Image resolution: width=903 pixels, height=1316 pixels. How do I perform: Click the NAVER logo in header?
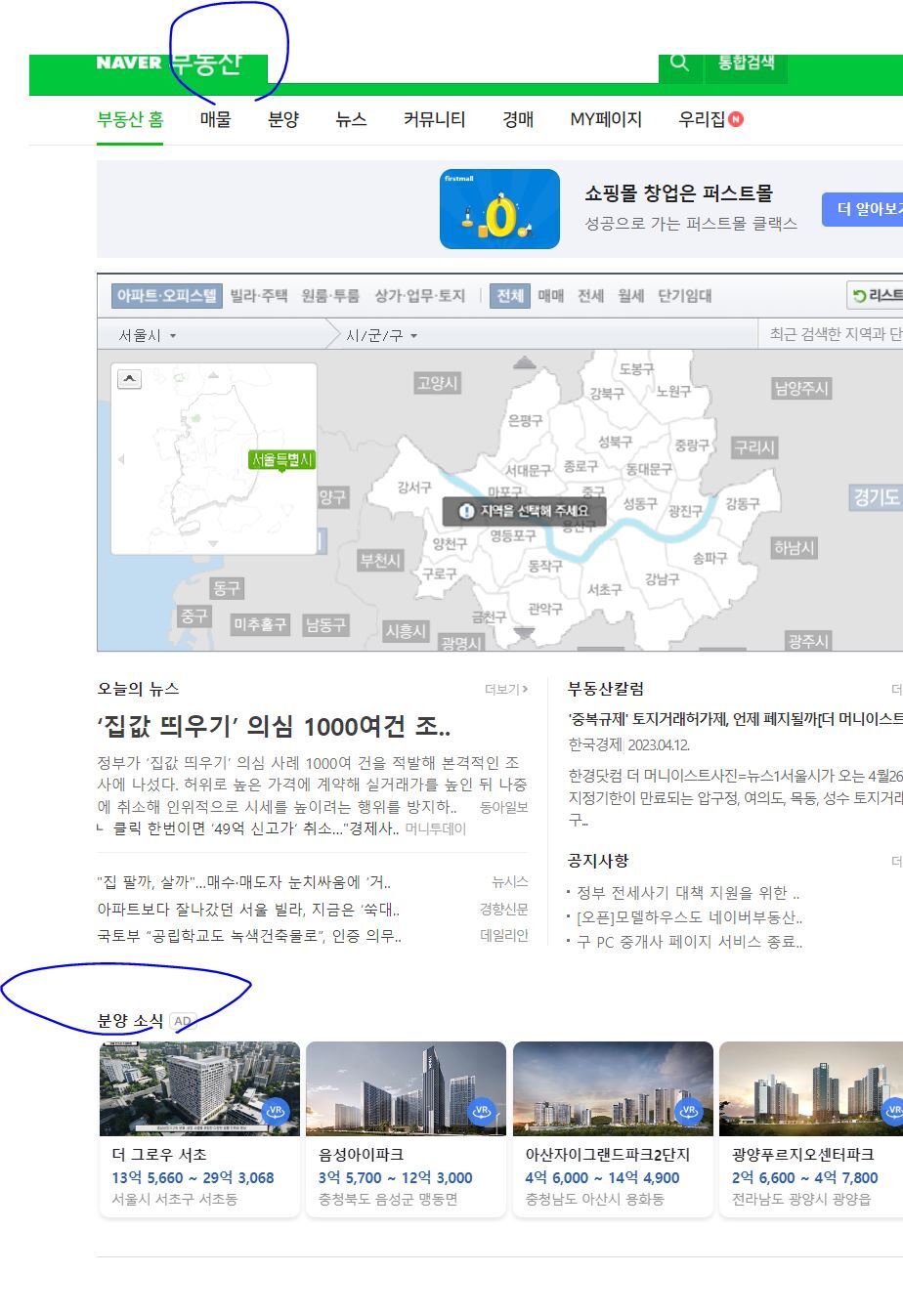point(128,63)
